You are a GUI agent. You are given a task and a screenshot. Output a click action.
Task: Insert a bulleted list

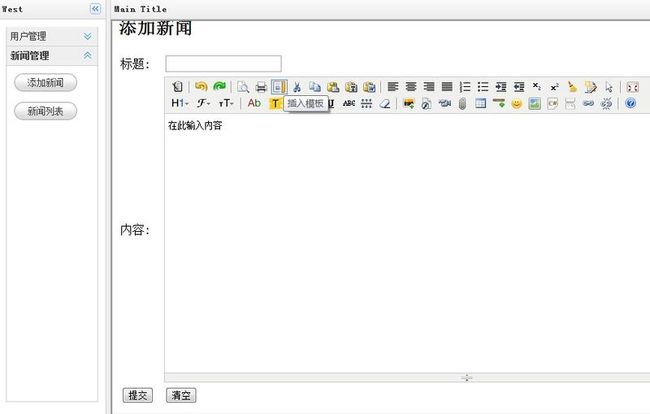483,87
